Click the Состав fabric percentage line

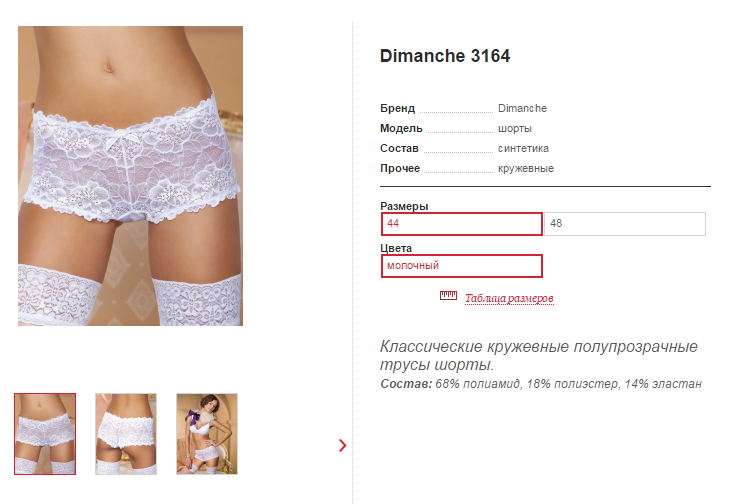coord(541,384)
